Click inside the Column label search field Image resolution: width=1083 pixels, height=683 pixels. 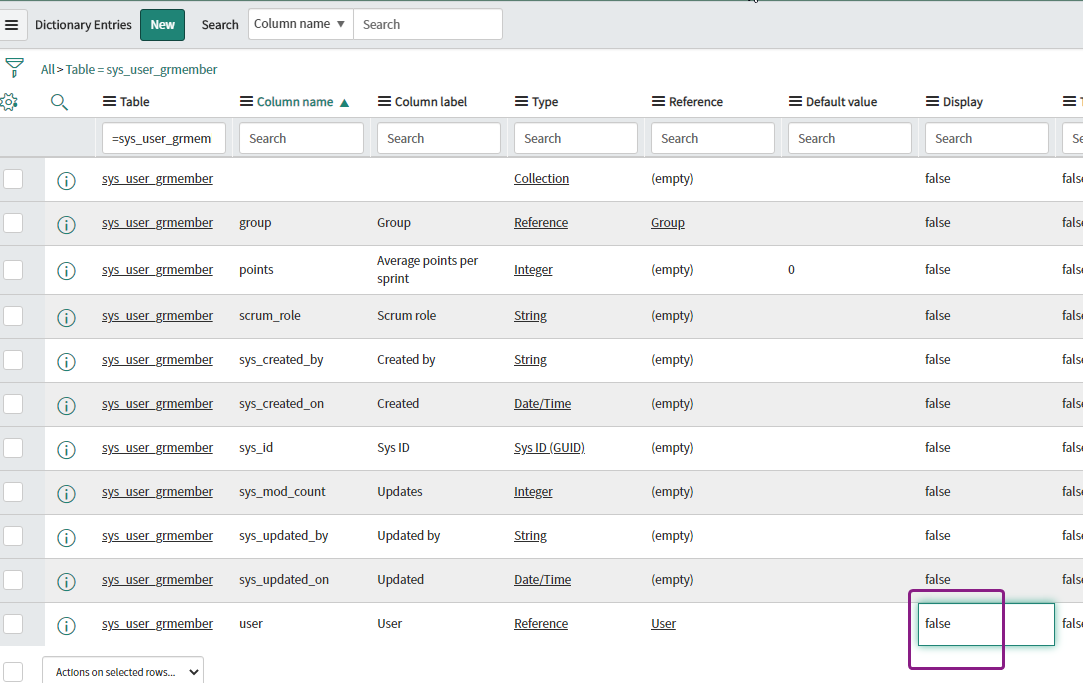tap(438, 138)
